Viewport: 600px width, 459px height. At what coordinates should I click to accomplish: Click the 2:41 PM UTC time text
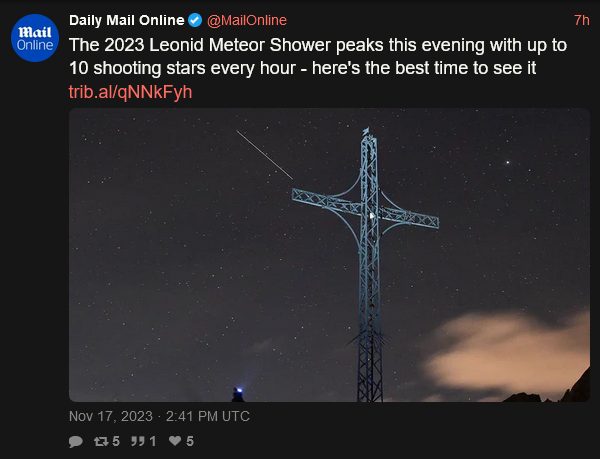click(208, 416)
